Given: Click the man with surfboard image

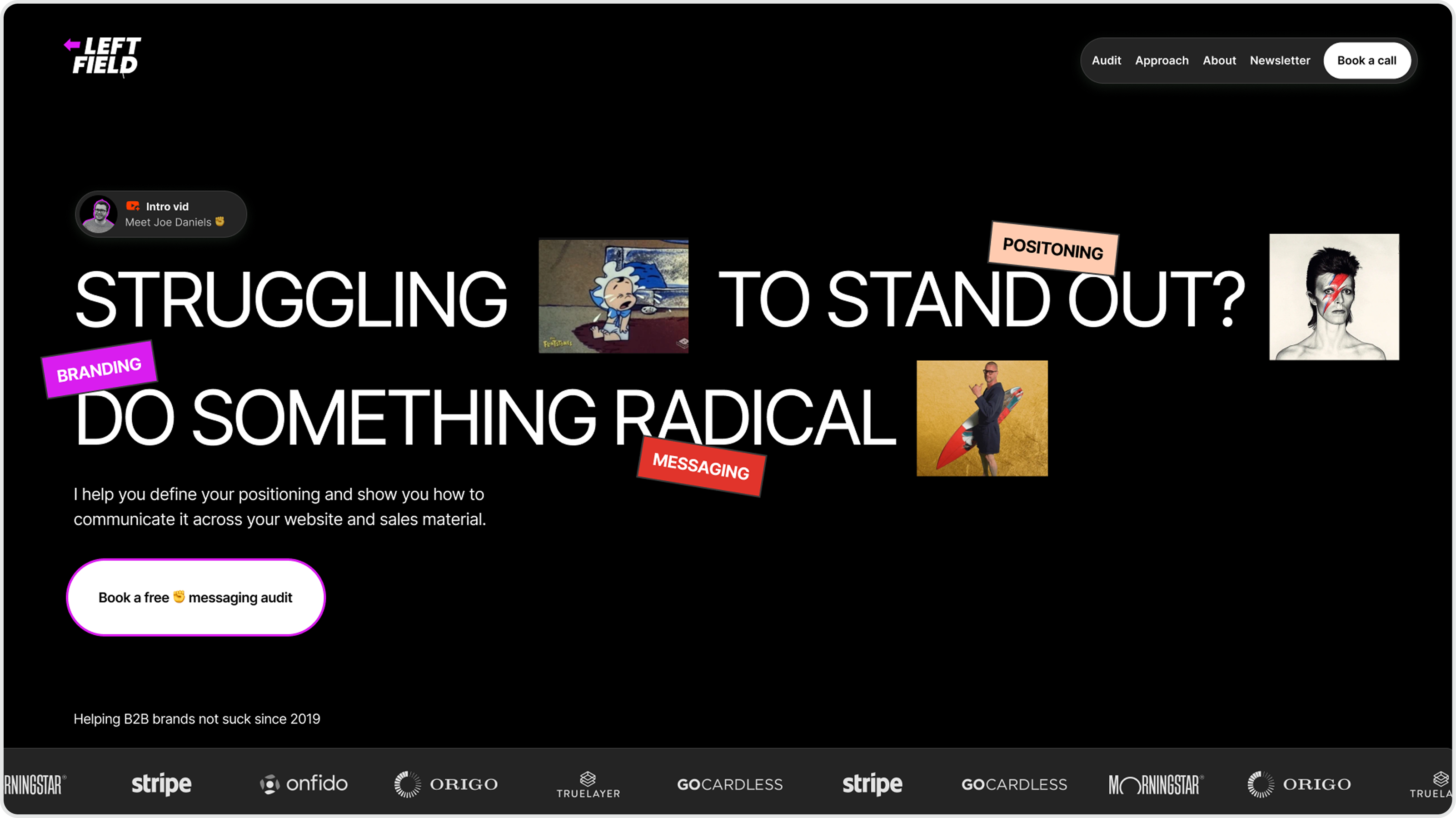Looking at the screenshot, I should tap(982, 419).
